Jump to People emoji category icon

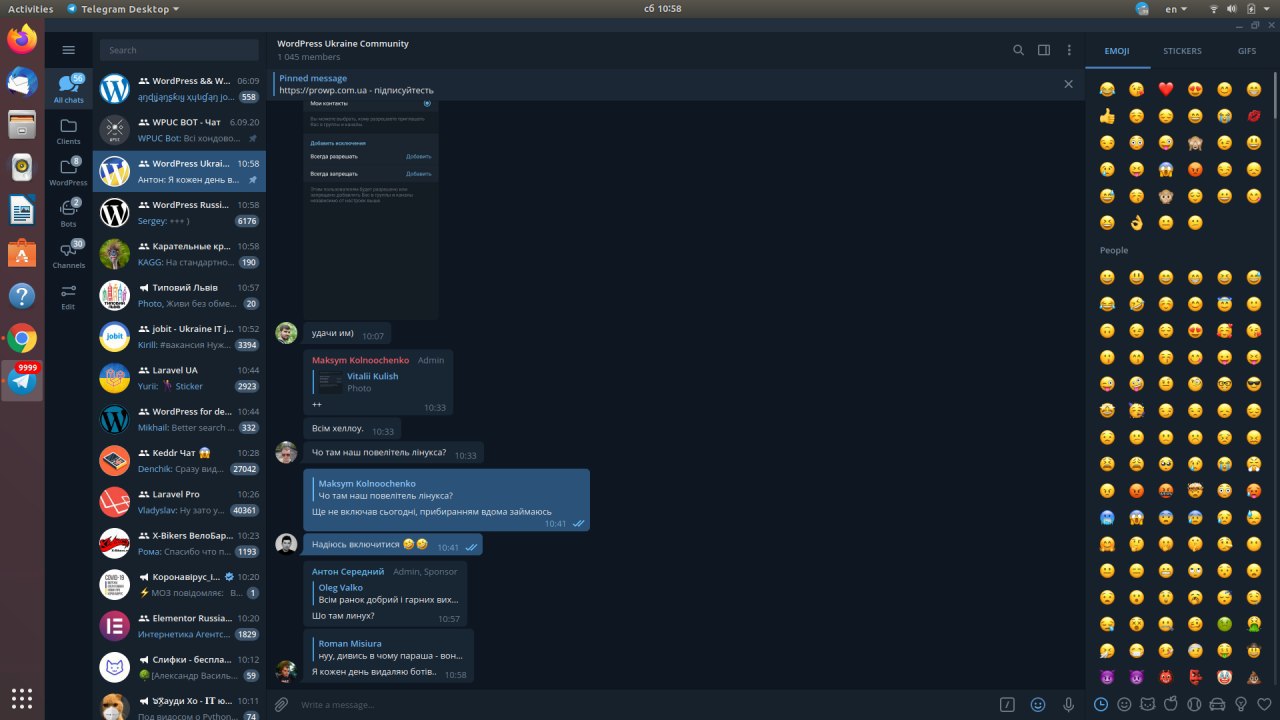click(1124, 704)
